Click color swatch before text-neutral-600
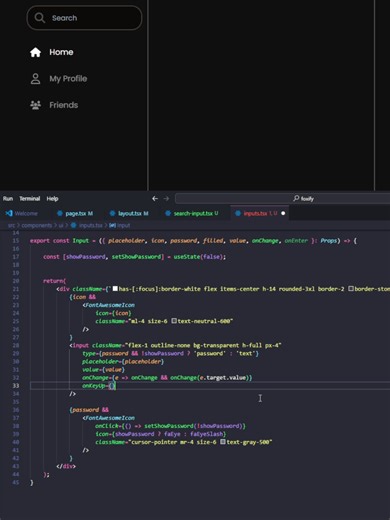 pyautogui.click(x=174, y=321)
